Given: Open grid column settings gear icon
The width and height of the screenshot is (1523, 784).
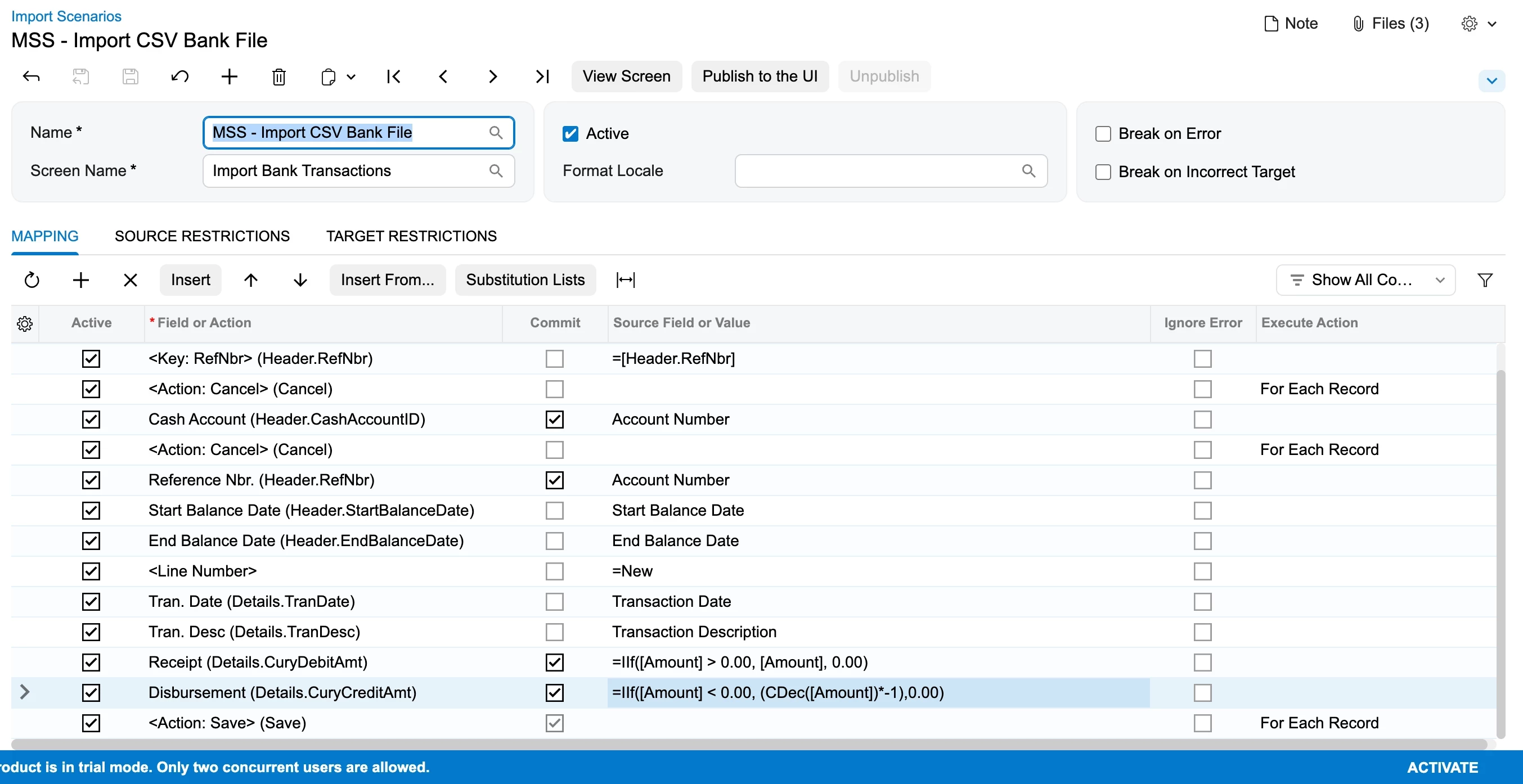Looking at the screenshot, I should (x=25, y=323).
